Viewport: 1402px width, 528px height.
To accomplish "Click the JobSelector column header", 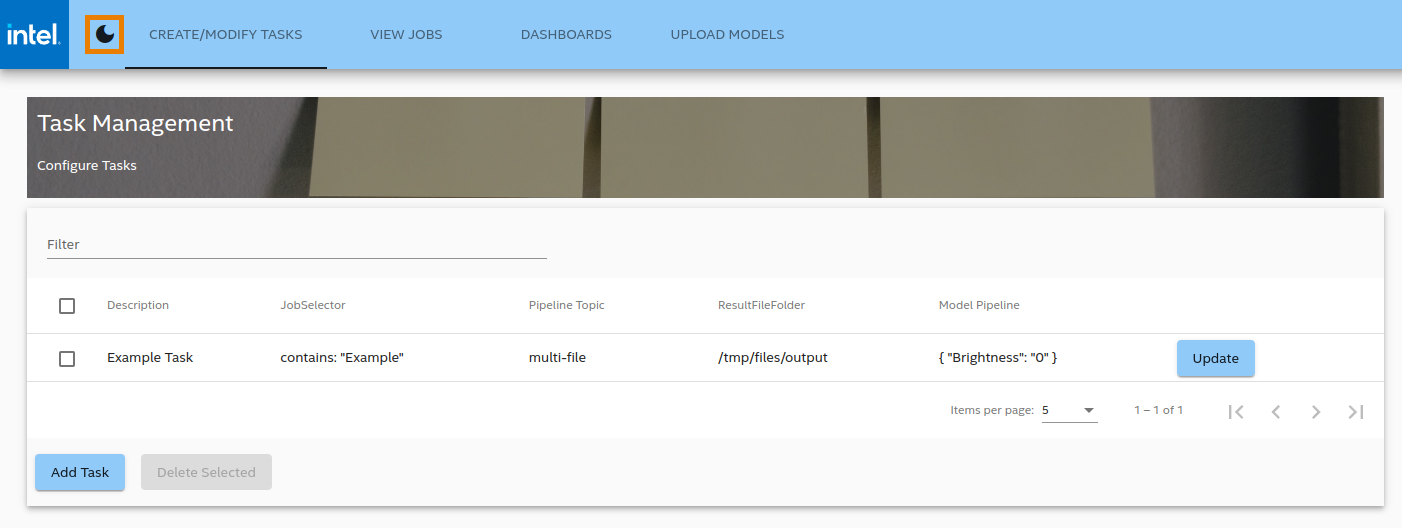I will click(x=312, y=305).
